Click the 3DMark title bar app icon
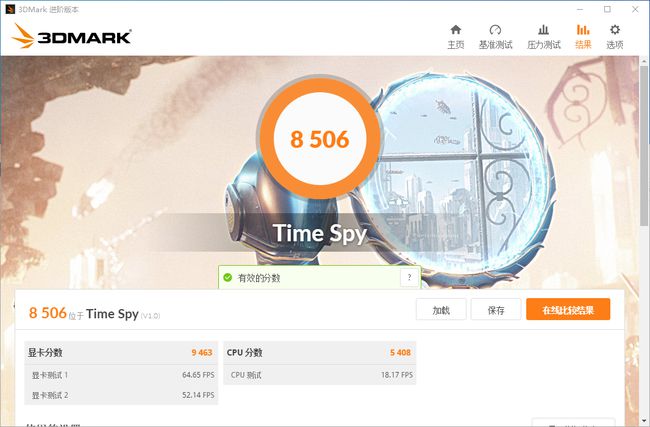The height and width of the screenshot is (427, 650). tap(10, 9)
